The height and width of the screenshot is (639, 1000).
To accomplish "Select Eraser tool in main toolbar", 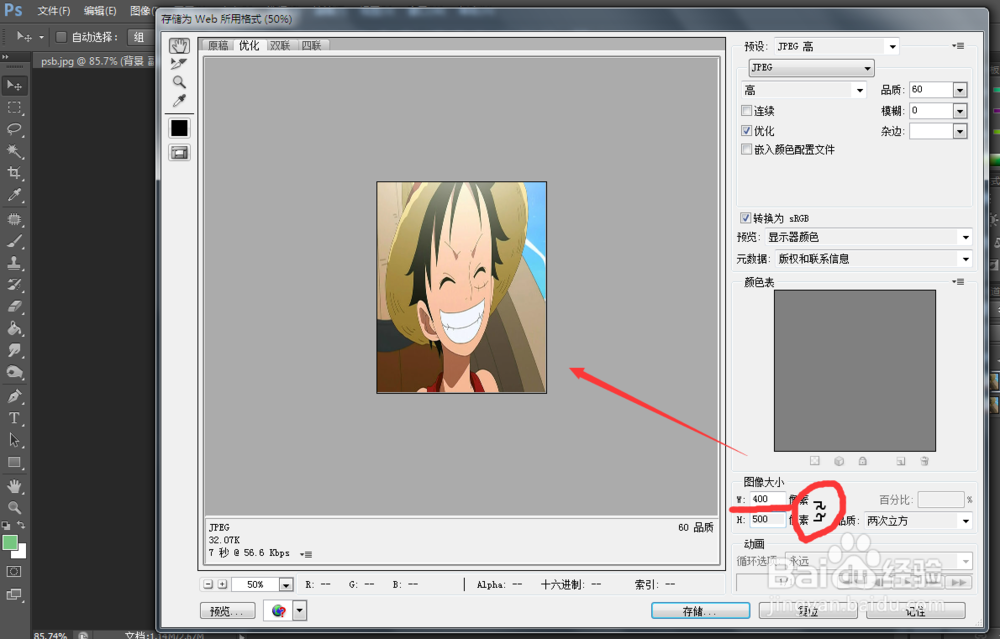I will 14,307.
